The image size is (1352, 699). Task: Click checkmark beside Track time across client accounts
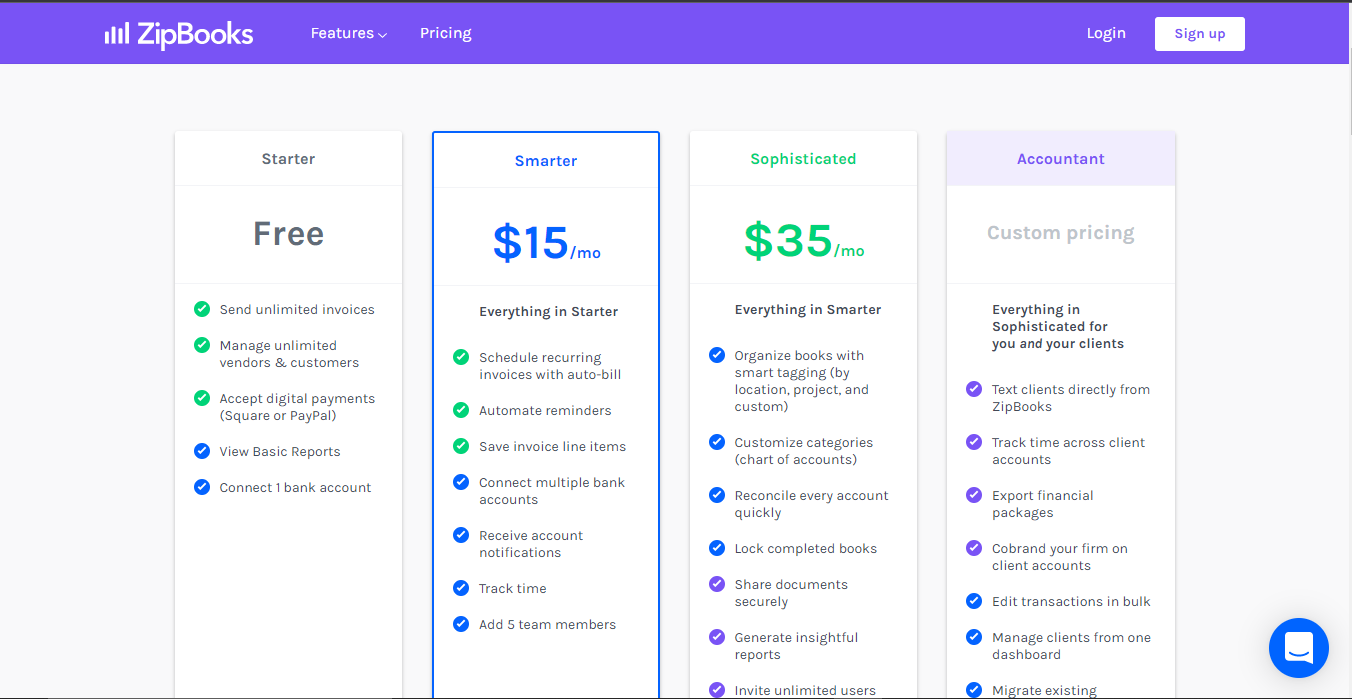(974, 442)
